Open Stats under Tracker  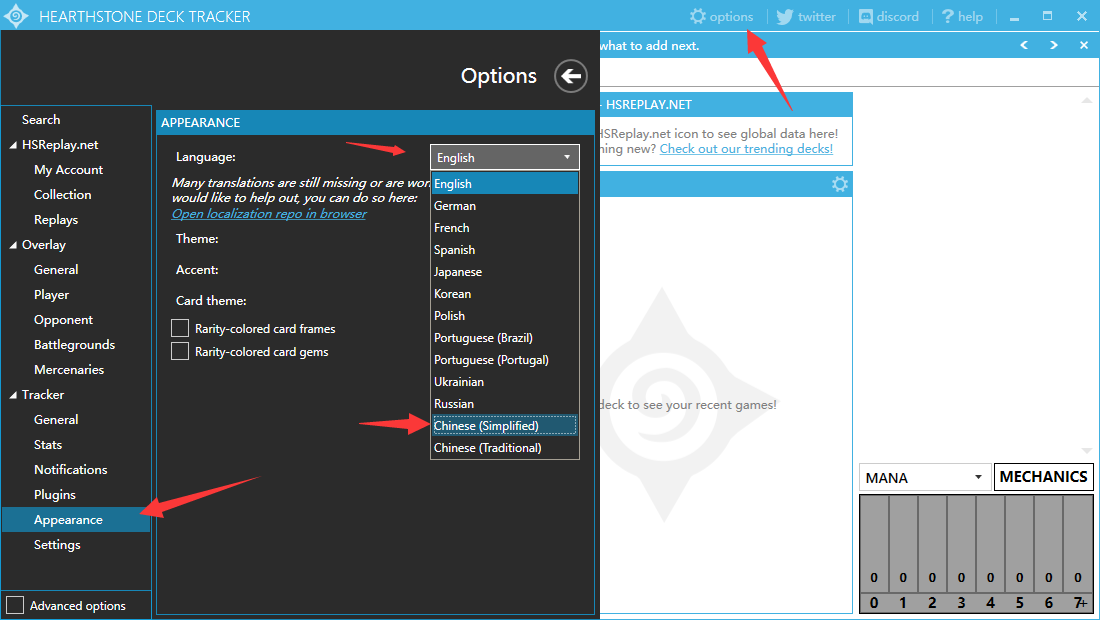(x=48, y=445)
